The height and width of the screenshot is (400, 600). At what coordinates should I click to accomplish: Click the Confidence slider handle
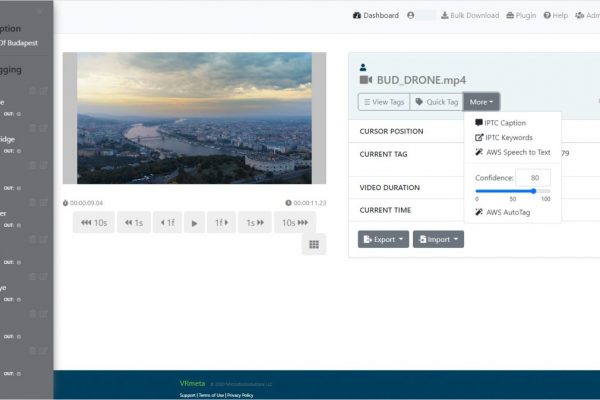coord(533,191)
